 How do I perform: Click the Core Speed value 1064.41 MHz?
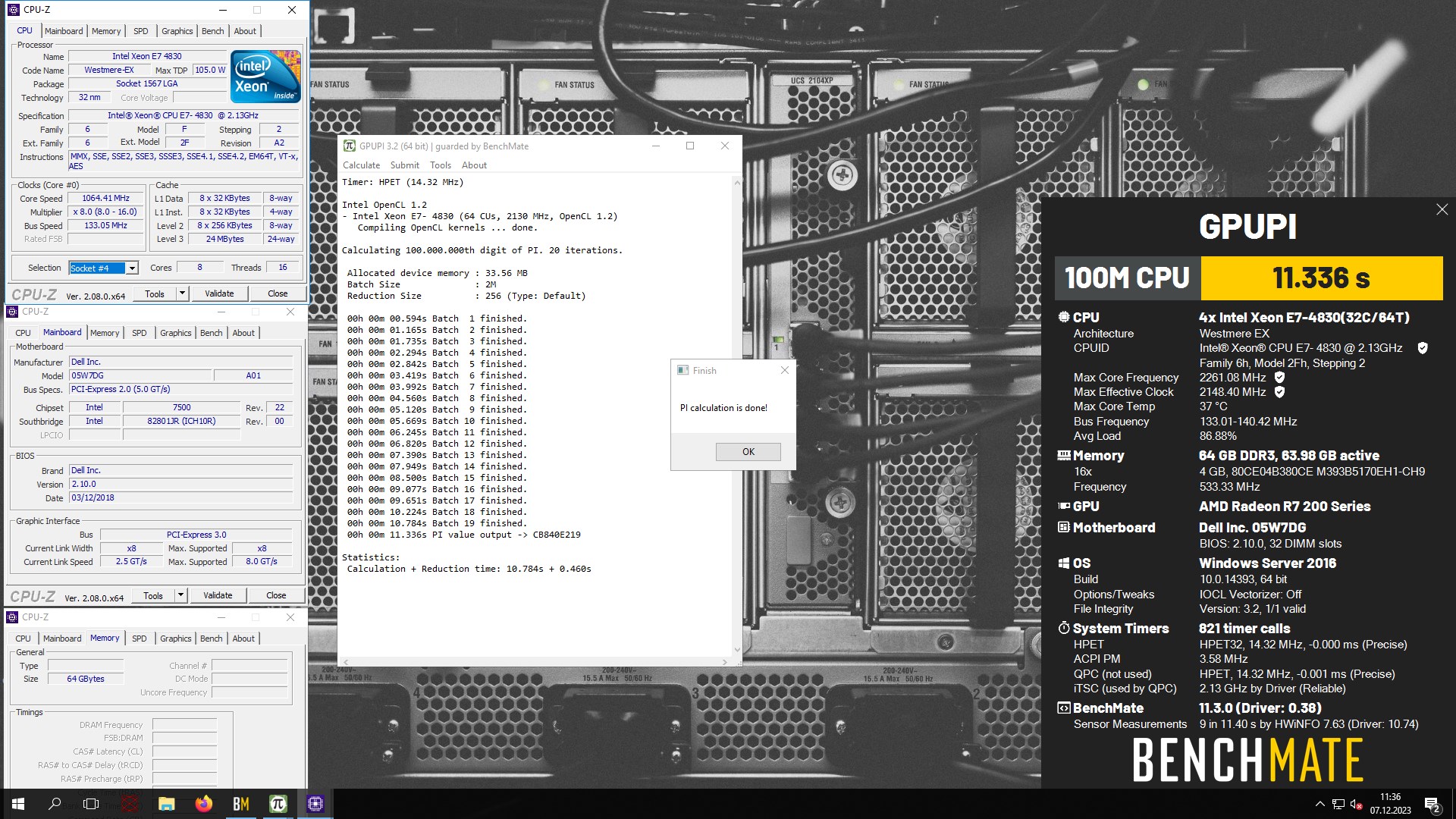coord(106,199)
